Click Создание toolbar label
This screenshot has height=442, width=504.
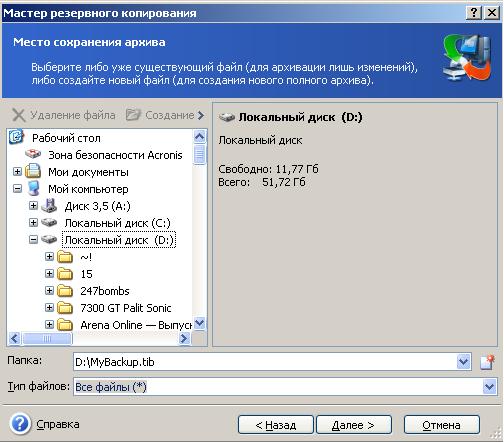point(170,115)
